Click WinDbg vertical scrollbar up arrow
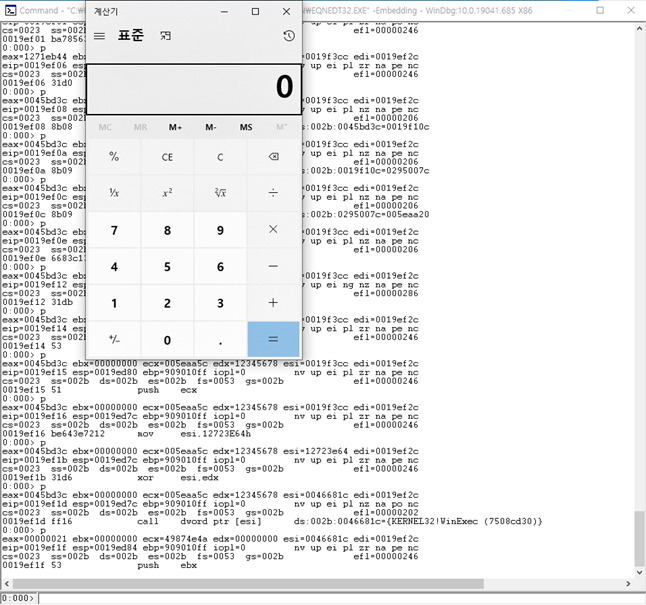 639,29
